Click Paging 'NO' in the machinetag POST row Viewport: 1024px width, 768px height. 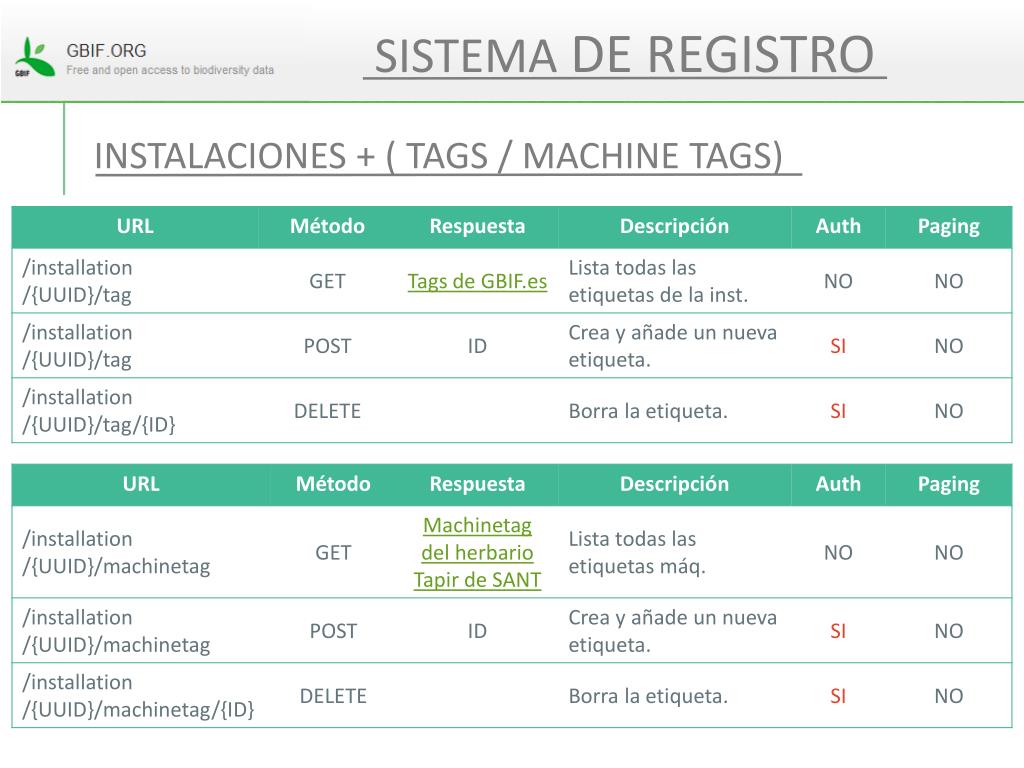pyautogui.click(x=949, y=631)
